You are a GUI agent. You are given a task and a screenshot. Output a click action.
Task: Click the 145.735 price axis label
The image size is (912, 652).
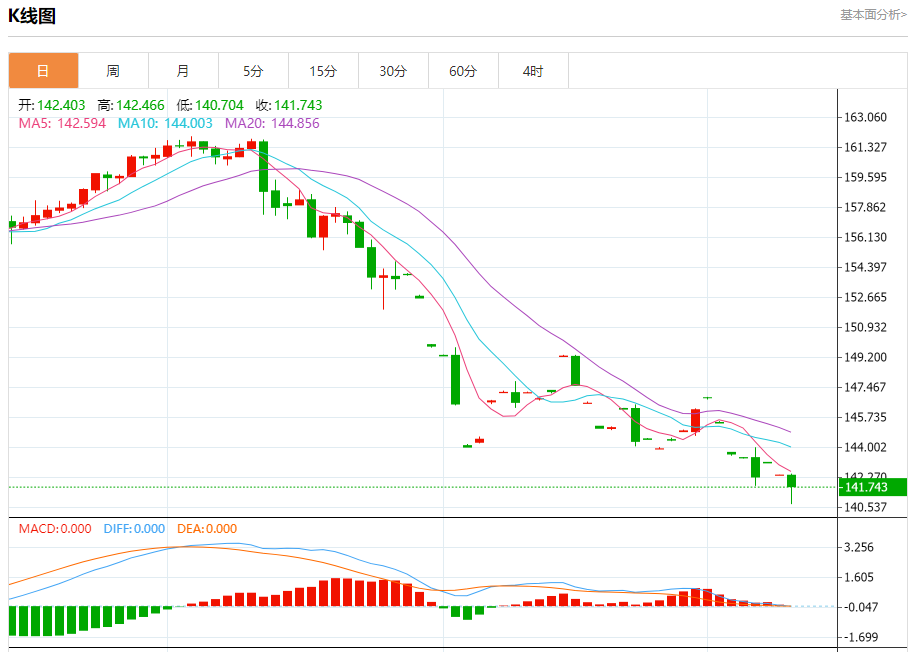click(865, 417)
